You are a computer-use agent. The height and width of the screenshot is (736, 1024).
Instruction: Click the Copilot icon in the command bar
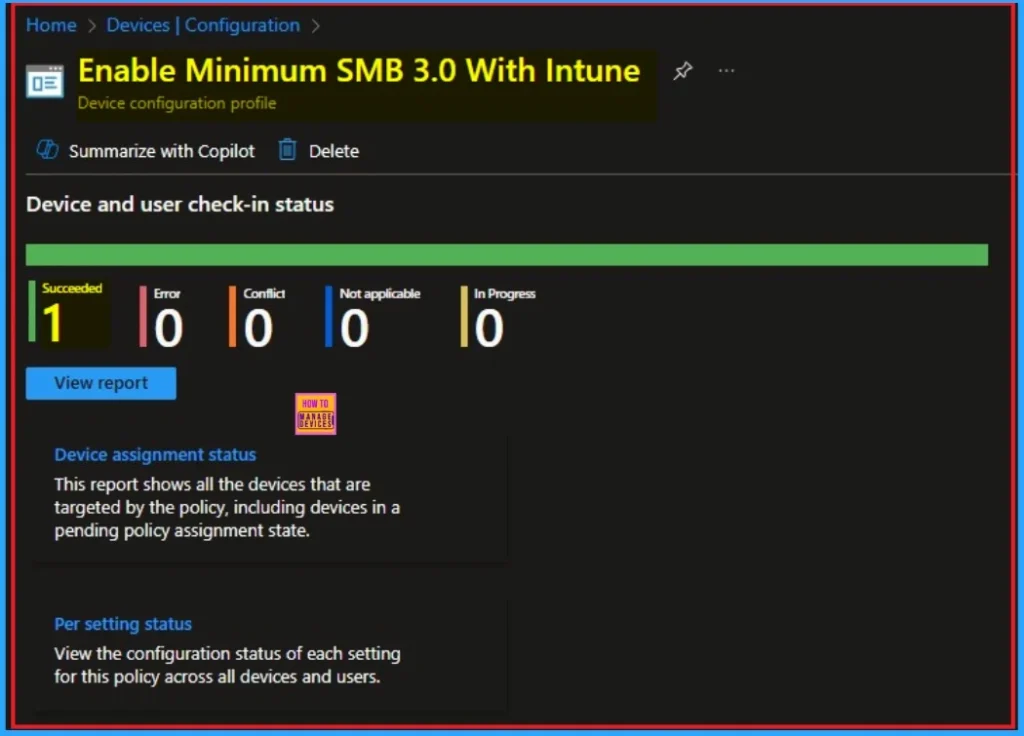point(48,151)
